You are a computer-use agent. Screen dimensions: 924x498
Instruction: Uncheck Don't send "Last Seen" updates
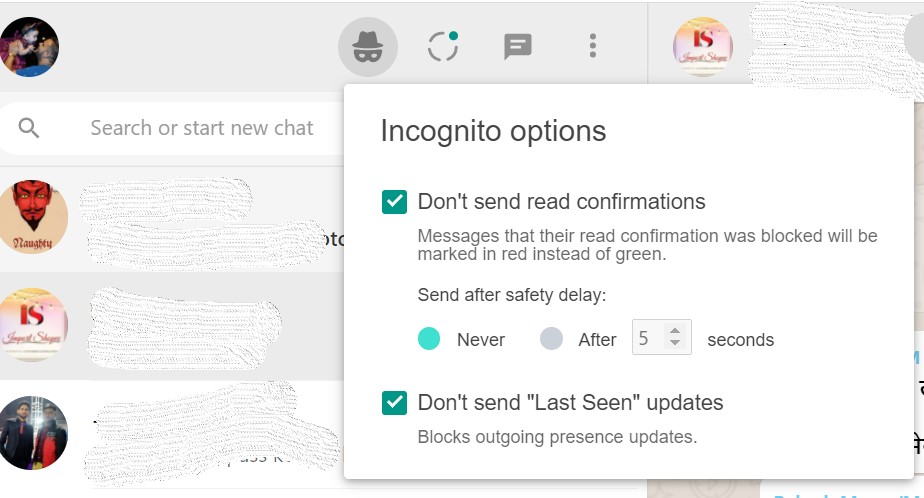coord(394,403)
